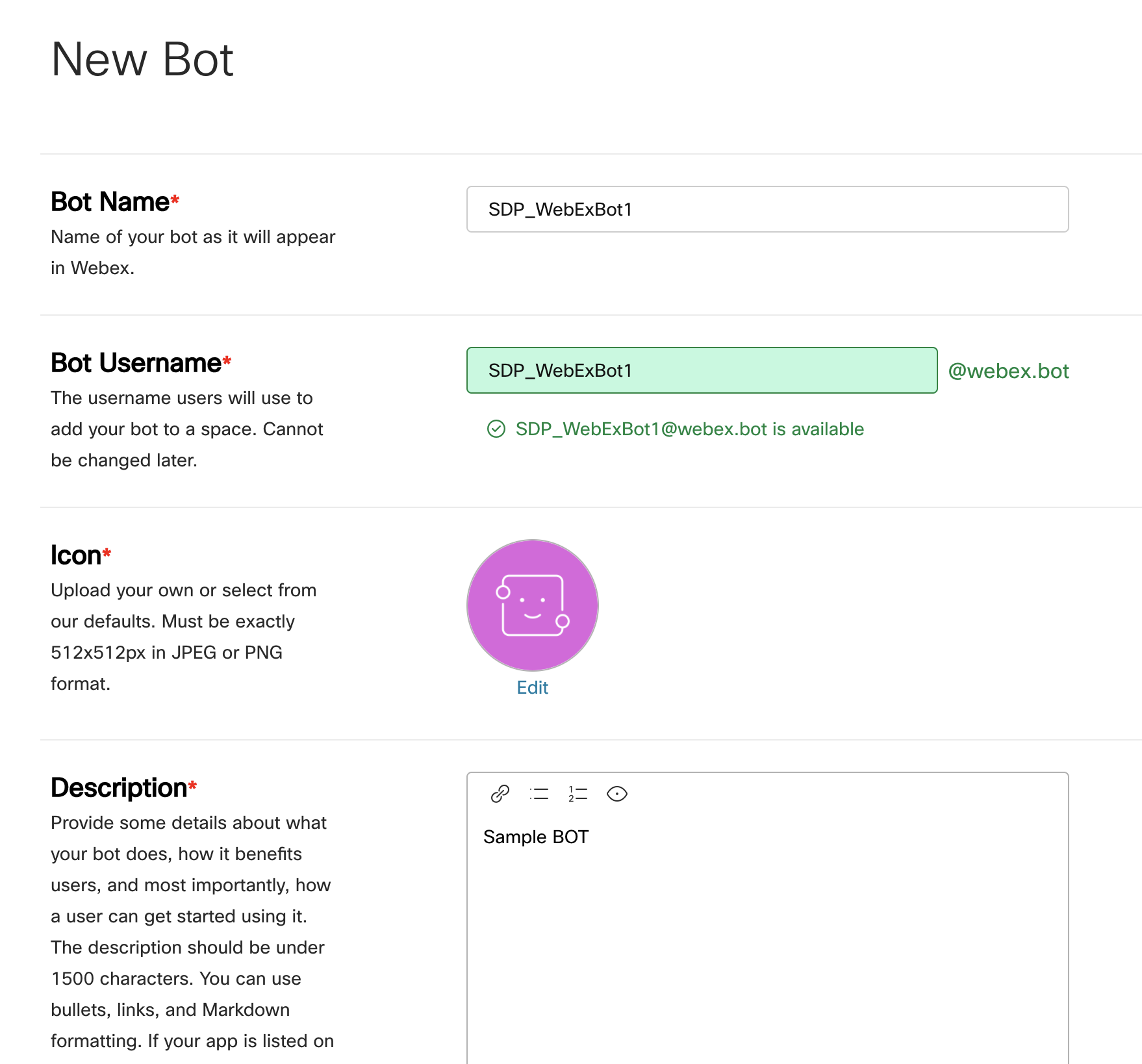Focus the Bot Name input field

click(x=767, y=209)
